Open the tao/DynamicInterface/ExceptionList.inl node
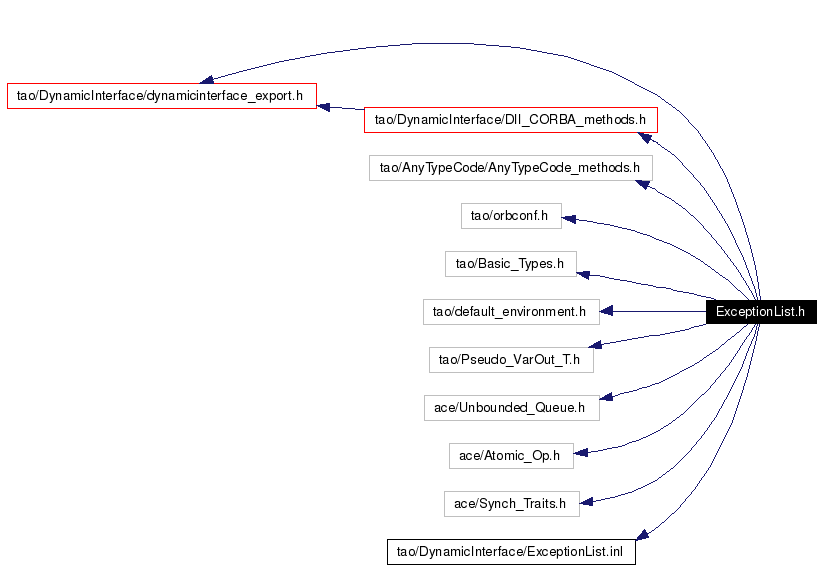This screenshot has height=569, width=824. click(x=511, y=552)
